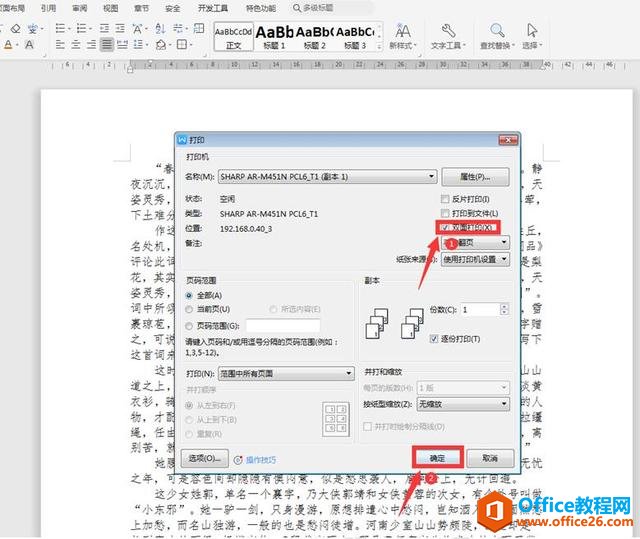Click the line spacing icon
Viewport: 640px width, 539px height.
(x=138, y=44)
